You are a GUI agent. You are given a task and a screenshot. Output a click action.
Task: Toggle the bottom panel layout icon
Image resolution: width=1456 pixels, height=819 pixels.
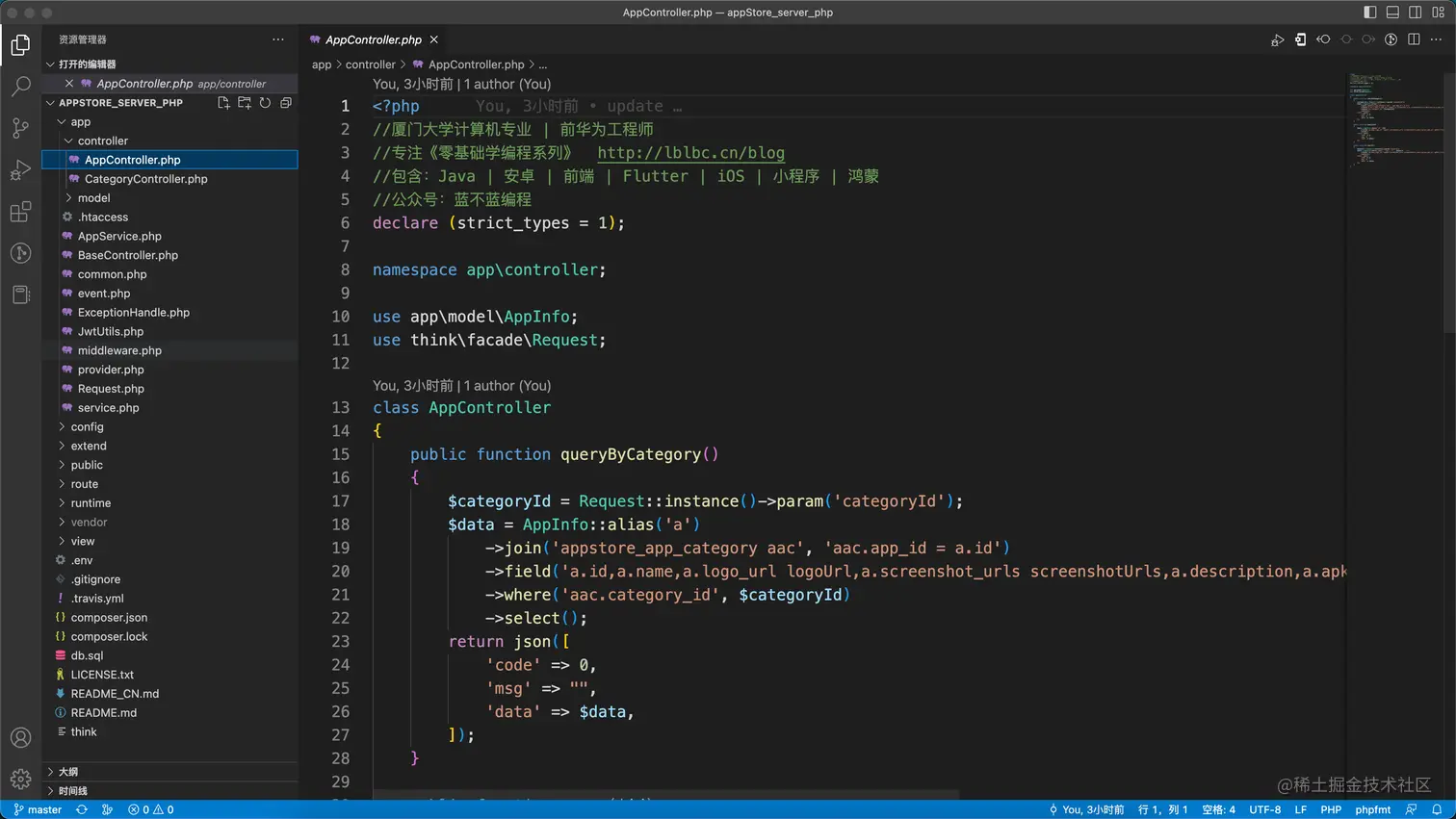click(1392, 13)
